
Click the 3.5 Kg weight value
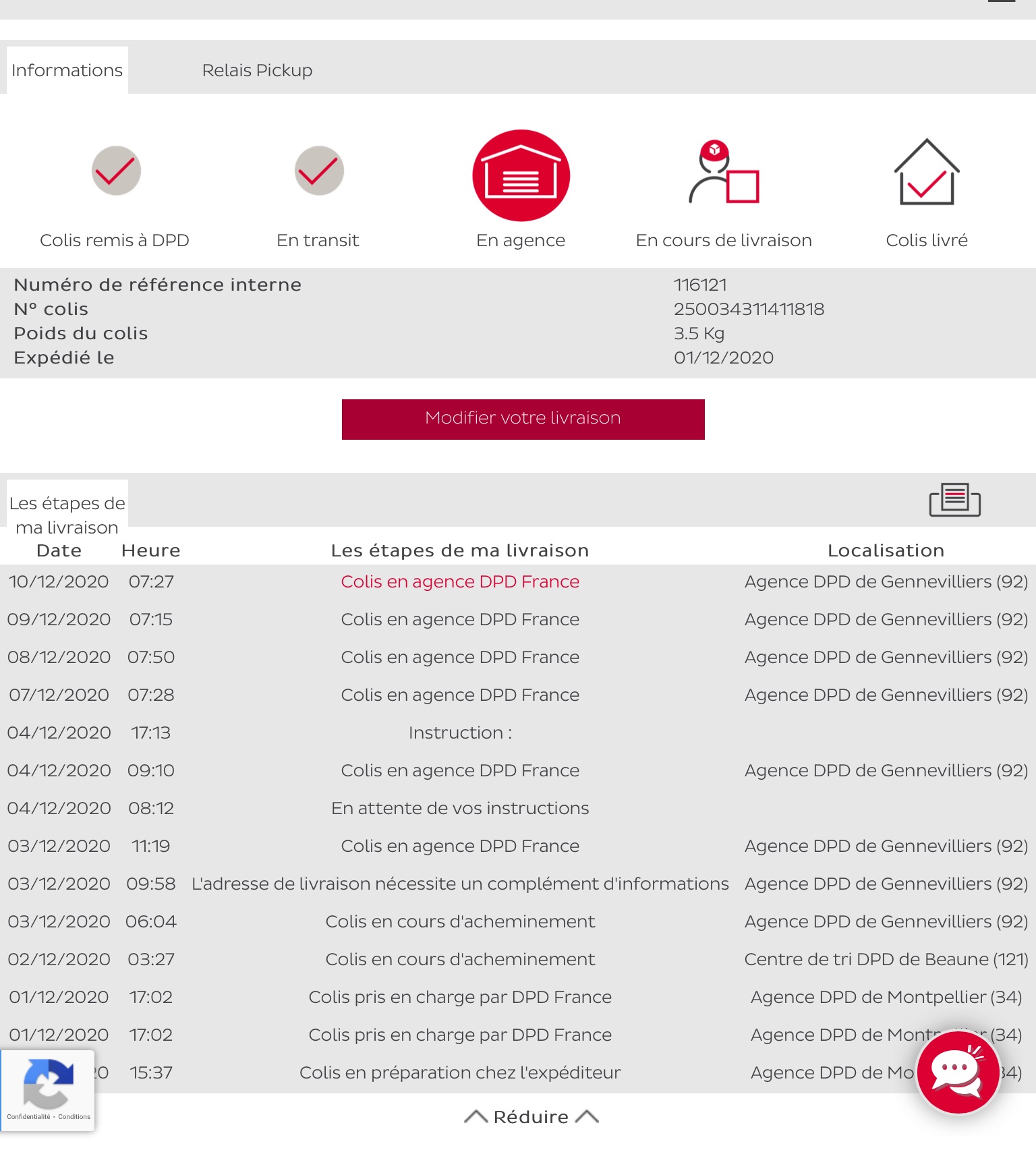699,333
